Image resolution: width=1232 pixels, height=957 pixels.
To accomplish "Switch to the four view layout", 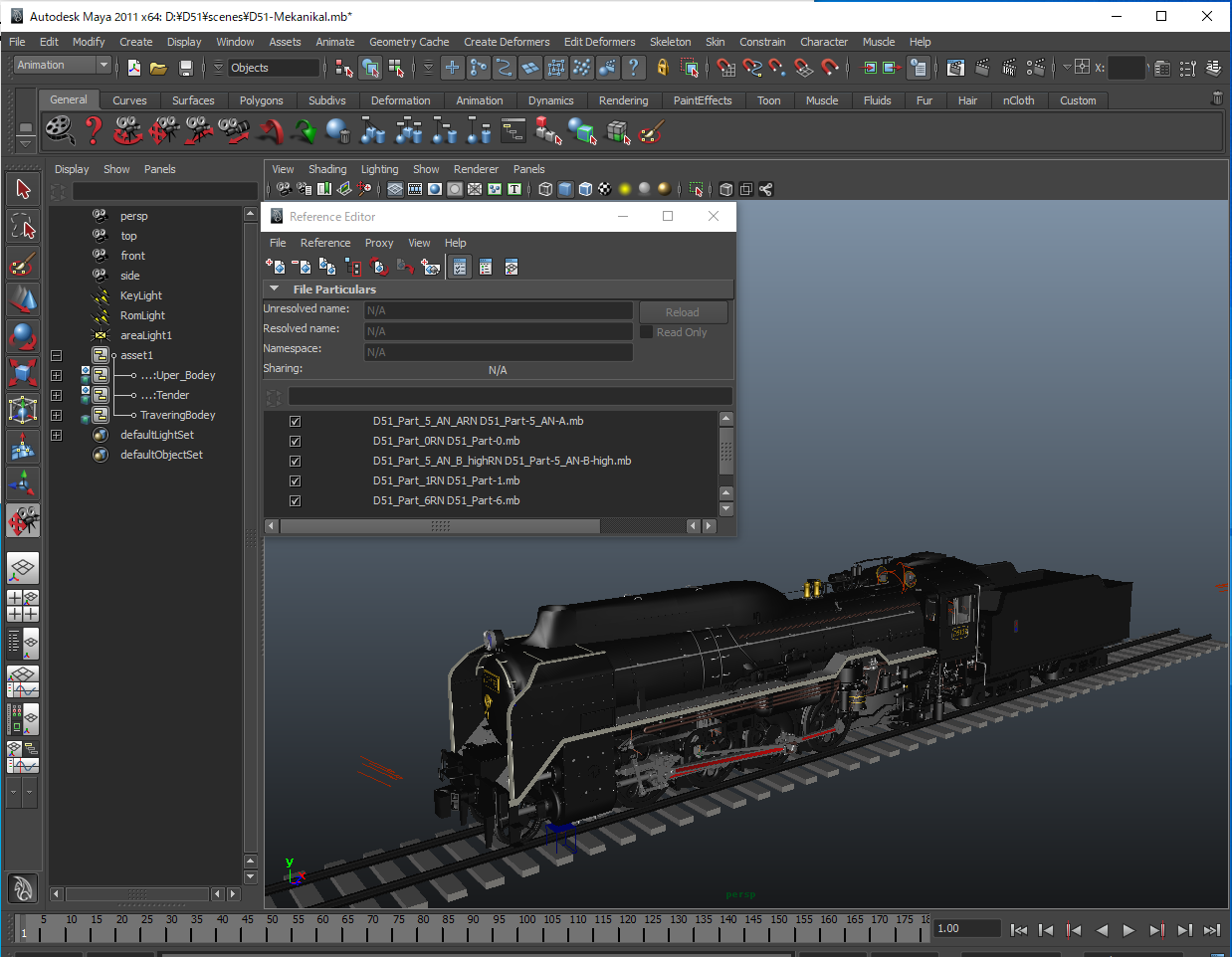I will [23, 606].
